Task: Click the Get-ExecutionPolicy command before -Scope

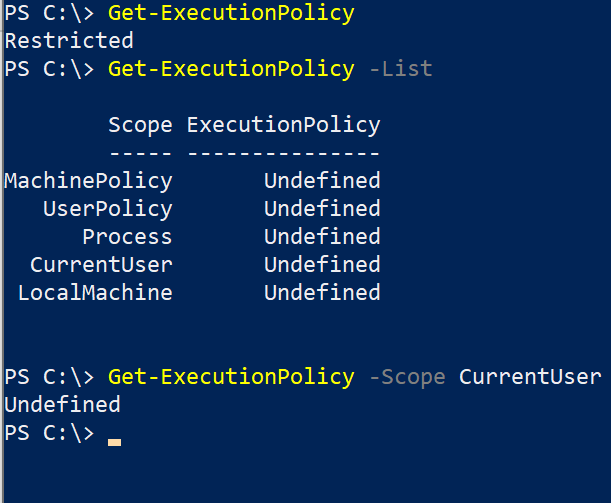Action: click(231, 377)
